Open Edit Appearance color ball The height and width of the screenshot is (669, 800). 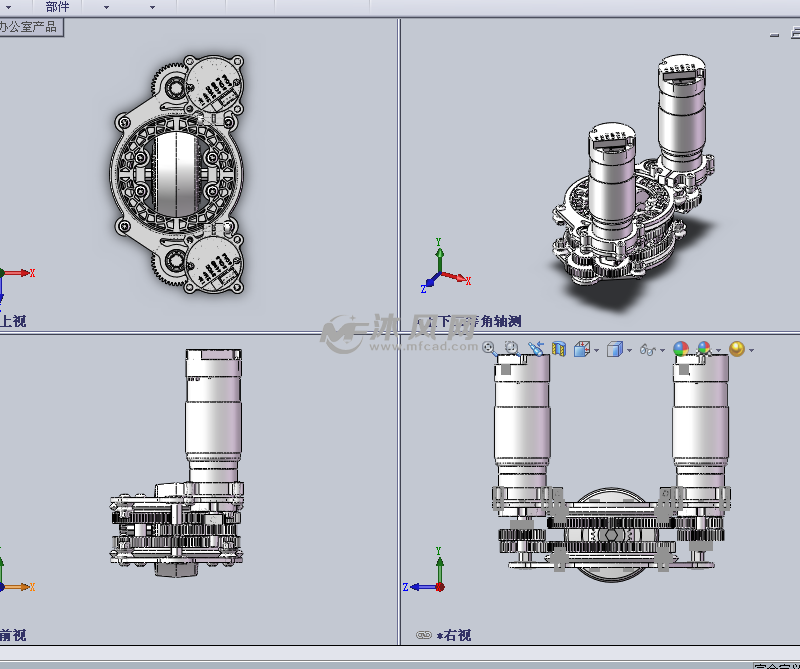tap(681, 349)
